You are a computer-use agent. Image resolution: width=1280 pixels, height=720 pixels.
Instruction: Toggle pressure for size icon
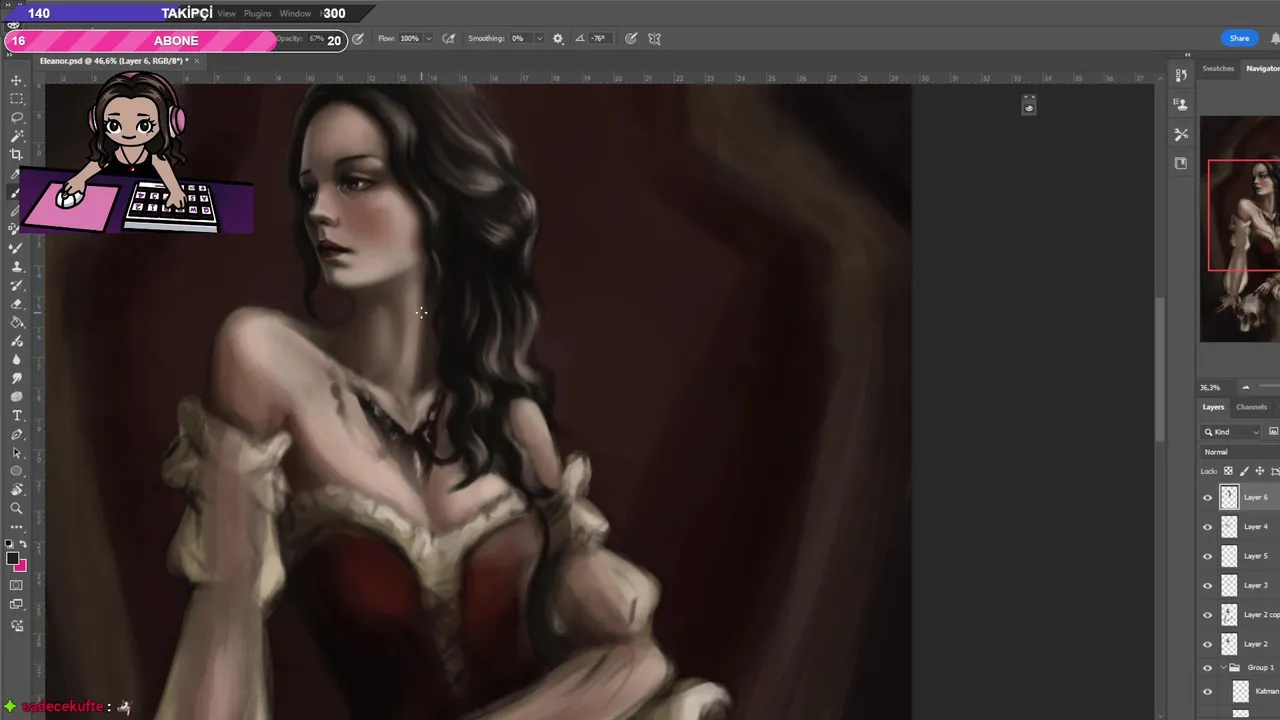click(631, 39)
